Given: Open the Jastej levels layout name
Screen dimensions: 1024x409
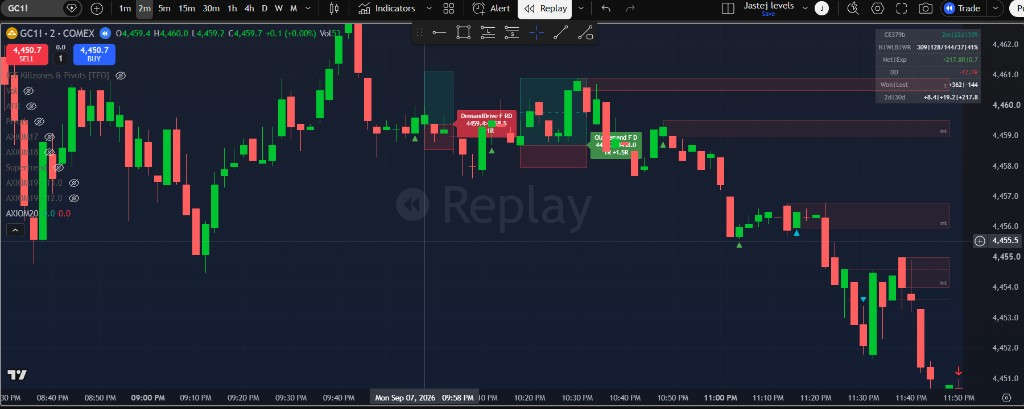Looking at the screenshot, I should tap(769, 5).
